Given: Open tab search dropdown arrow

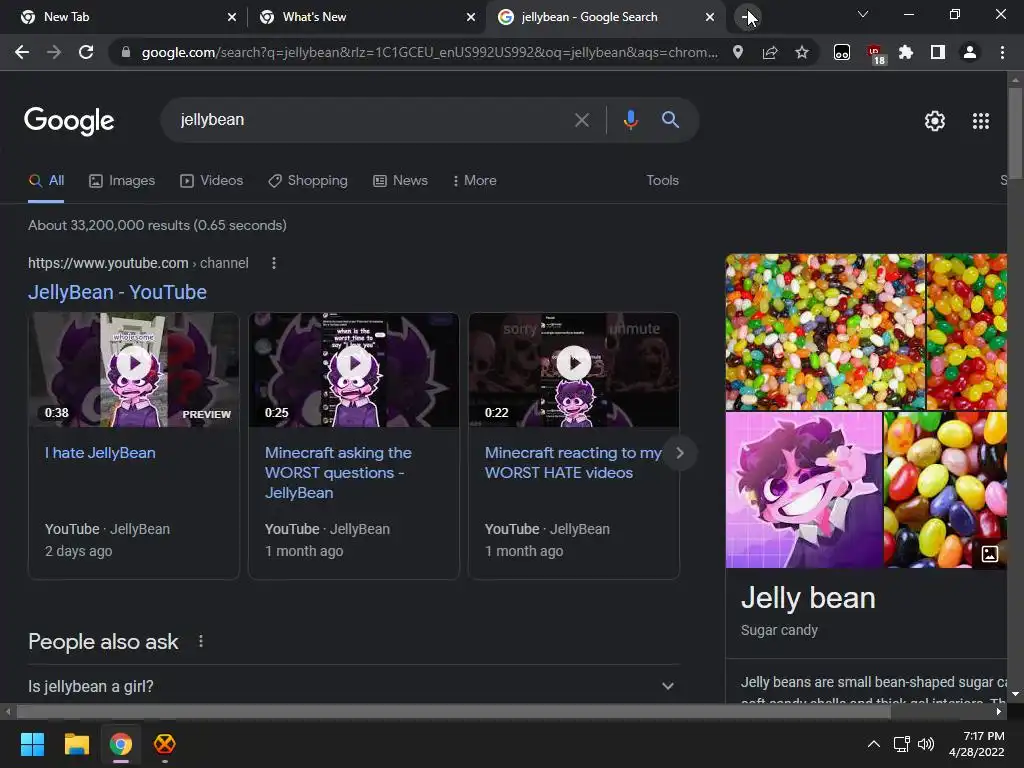Looking at the screenshot, I should [863, 14].
